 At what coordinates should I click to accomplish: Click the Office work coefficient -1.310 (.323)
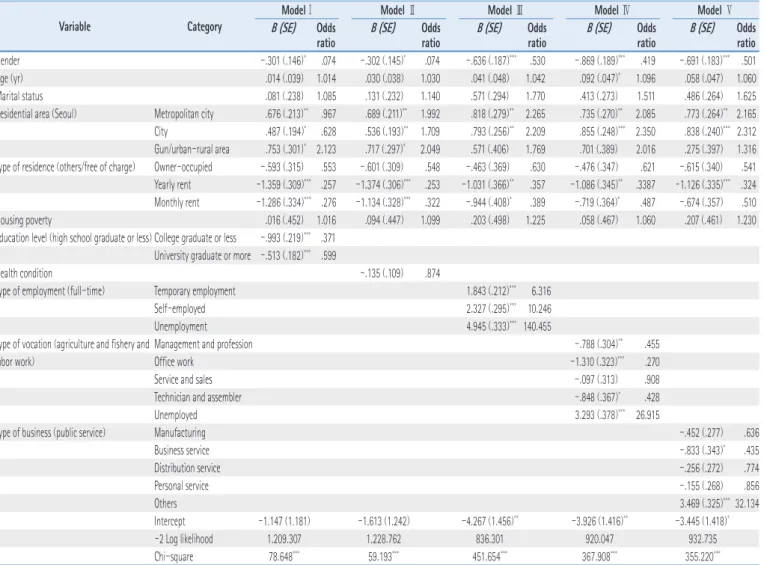click(x=597, y=362)
